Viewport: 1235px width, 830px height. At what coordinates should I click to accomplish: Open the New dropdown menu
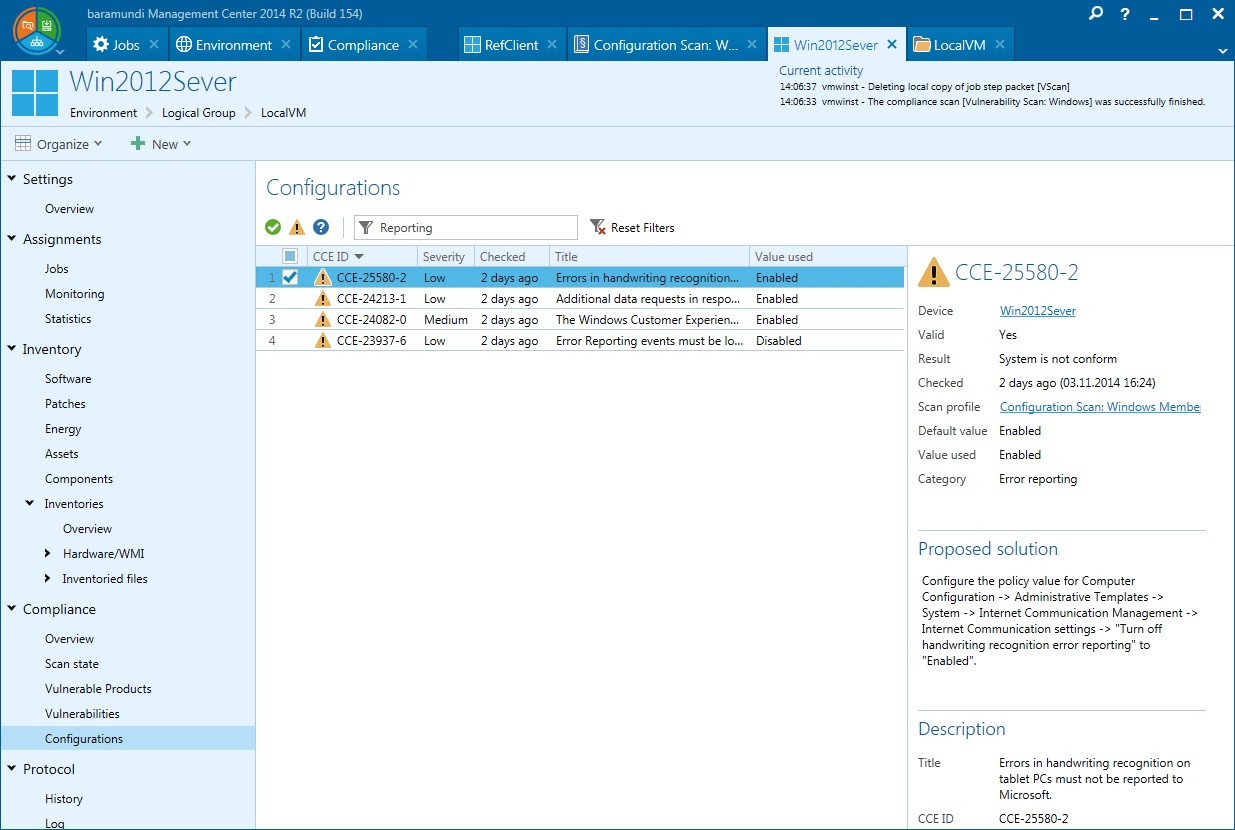click(x=161, y=144)
